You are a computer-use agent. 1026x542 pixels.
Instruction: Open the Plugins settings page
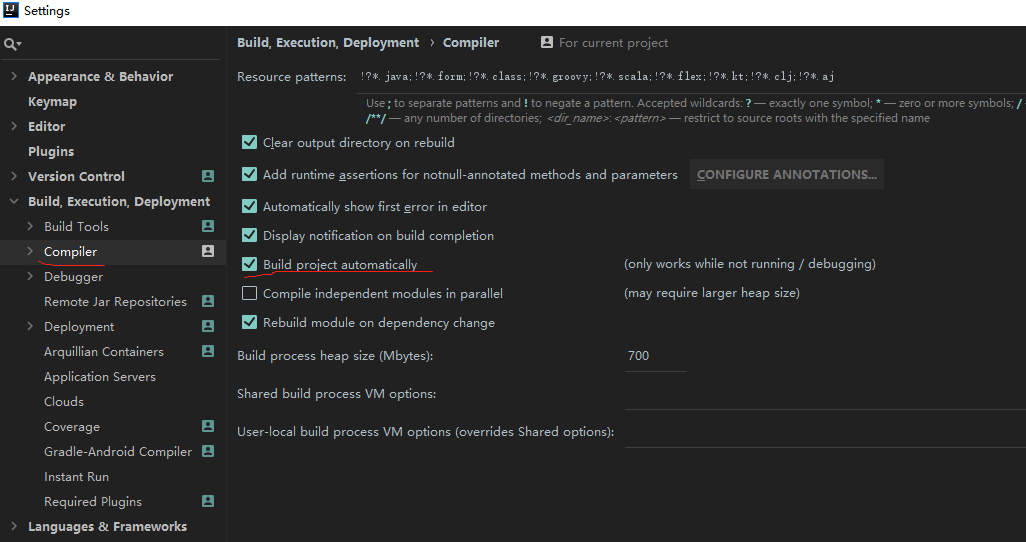coord(51,151)
